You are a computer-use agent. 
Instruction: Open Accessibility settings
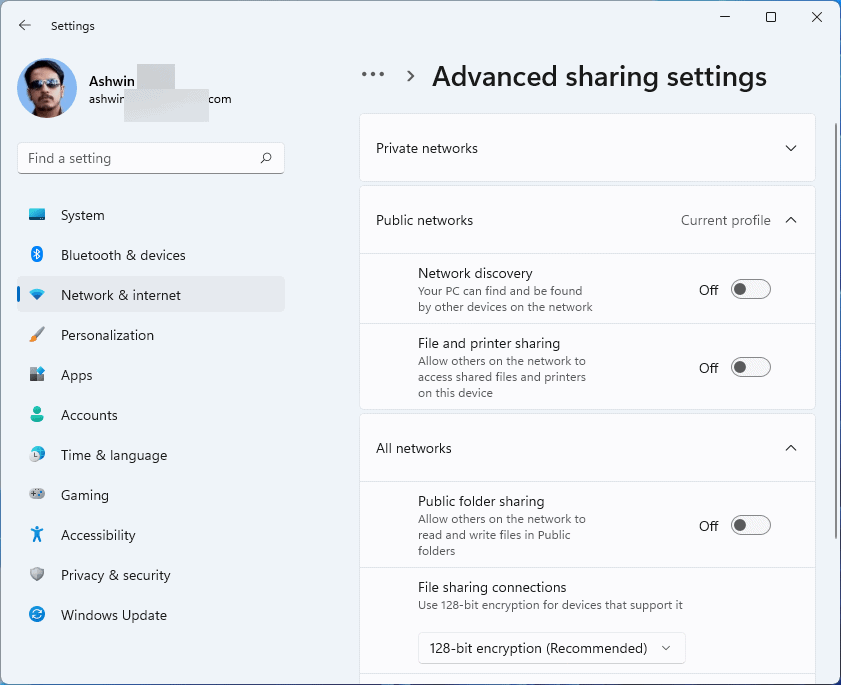tap(151, 535)
